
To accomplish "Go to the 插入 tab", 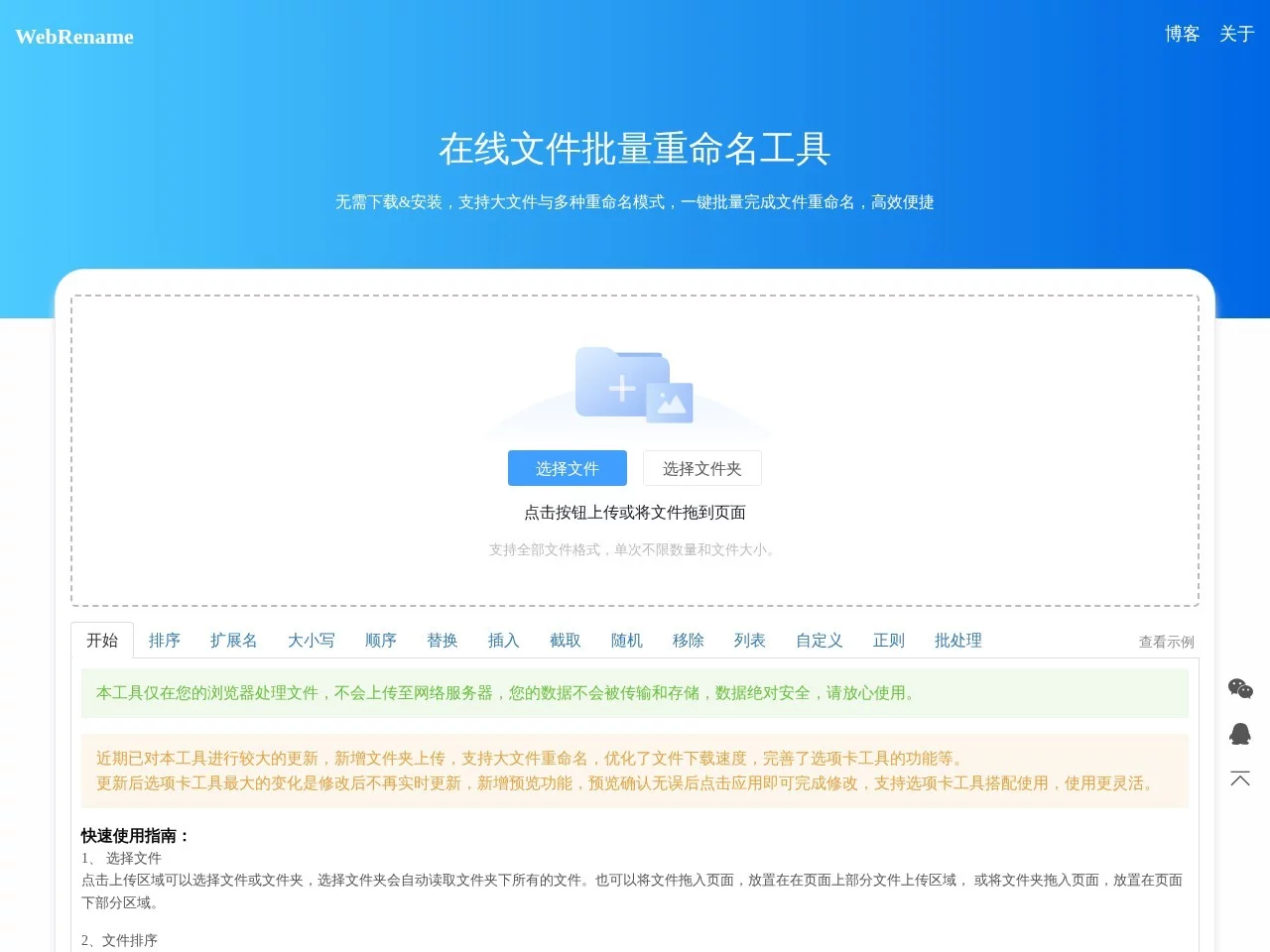I will coord(504,641).
